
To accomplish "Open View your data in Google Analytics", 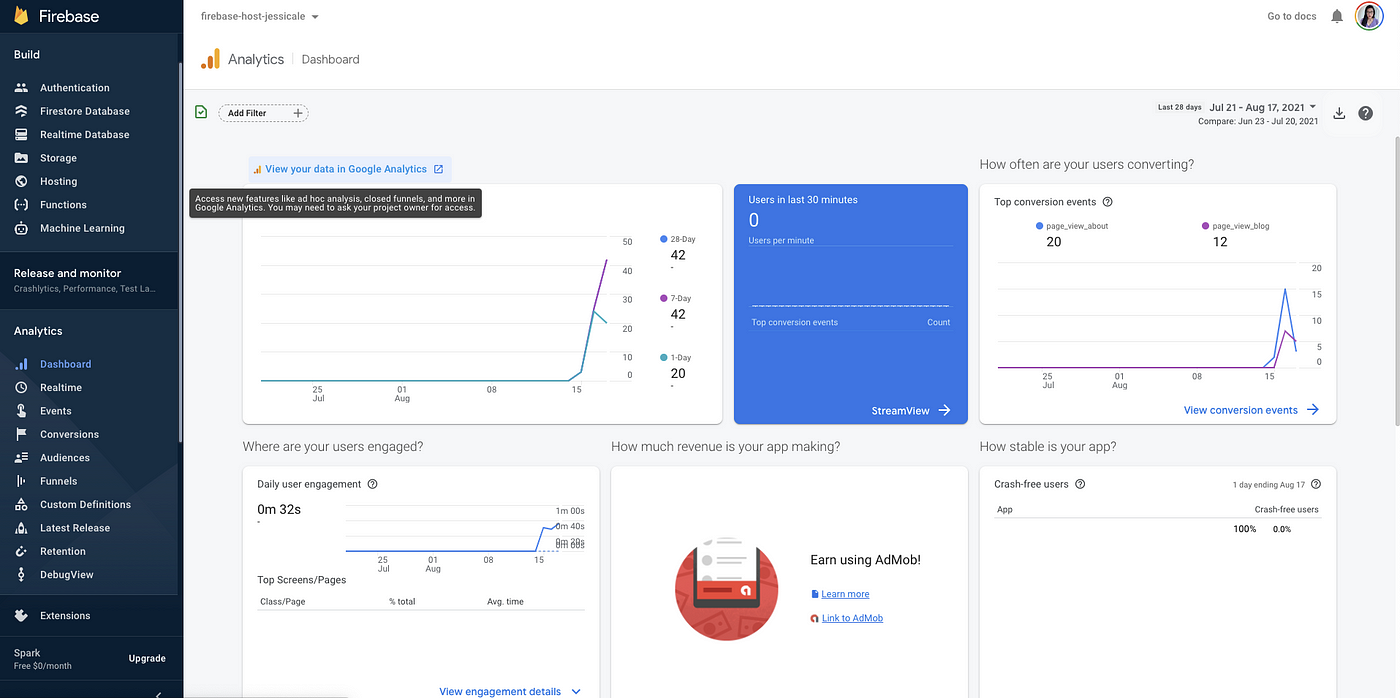I will click(x=349, y=169).
